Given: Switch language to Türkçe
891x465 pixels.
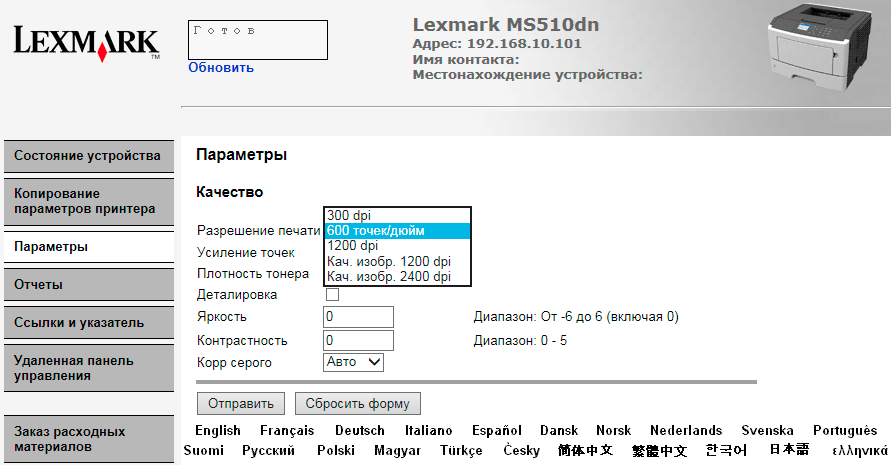Looking at the screenshot, I should (x=461, y=451).
